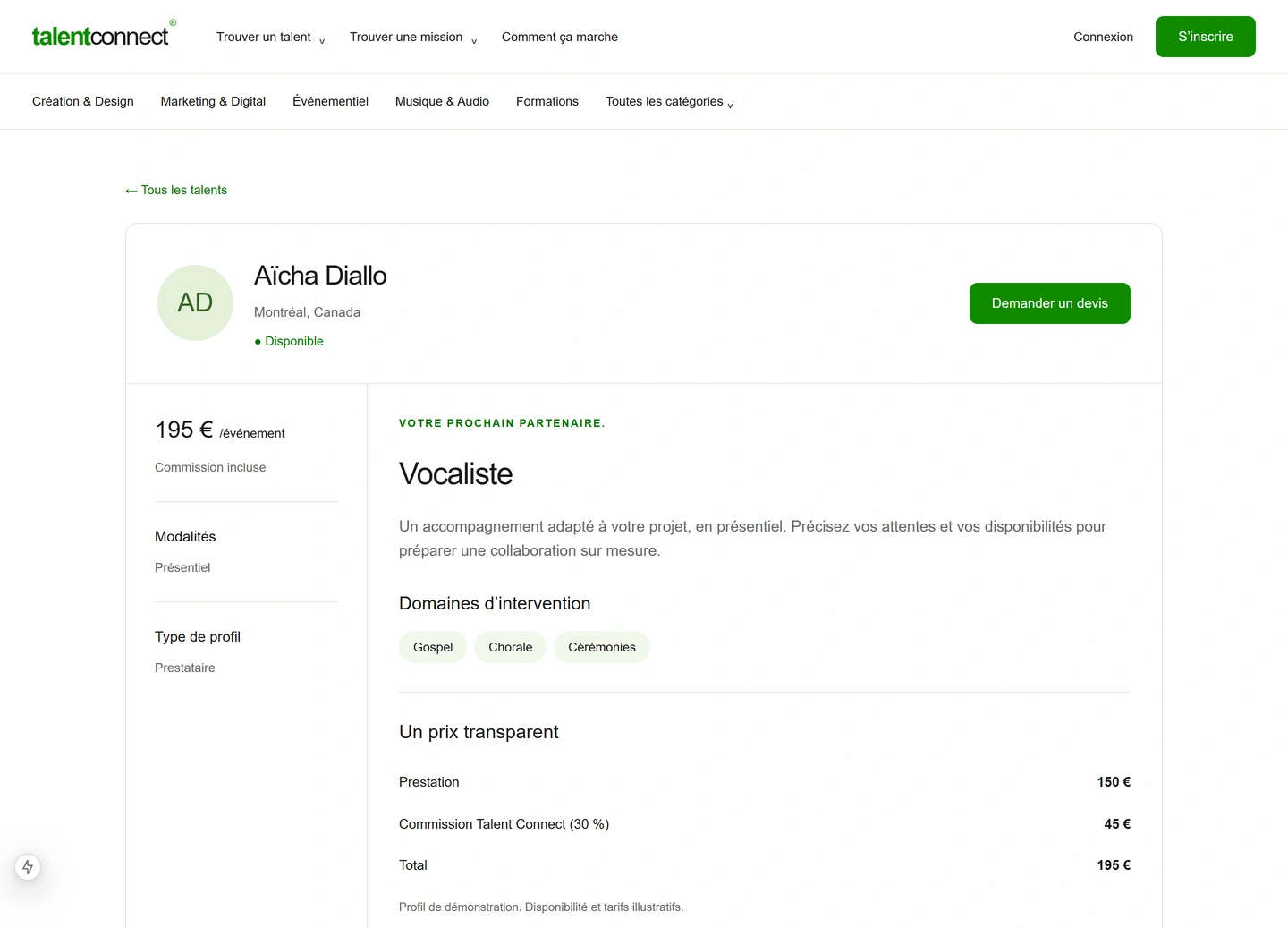Viewport: 1288px width, 928px height.
Task: Click the Domaines d'intervention heading
Action: [495, 603]
